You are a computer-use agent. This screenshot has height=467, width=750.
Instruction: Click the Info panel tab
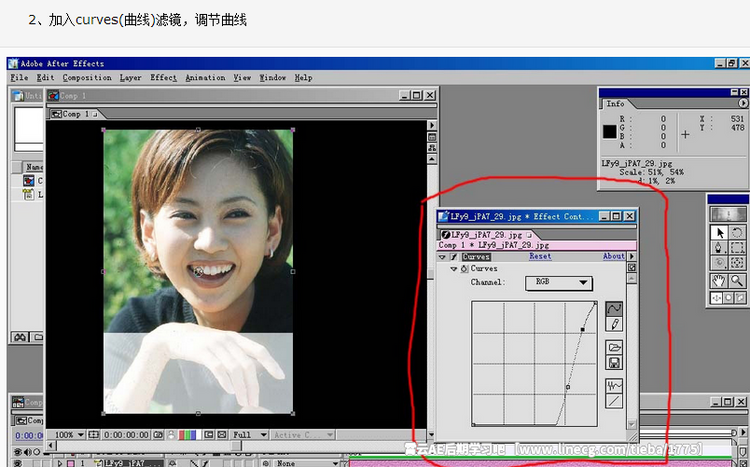[615, 103]
